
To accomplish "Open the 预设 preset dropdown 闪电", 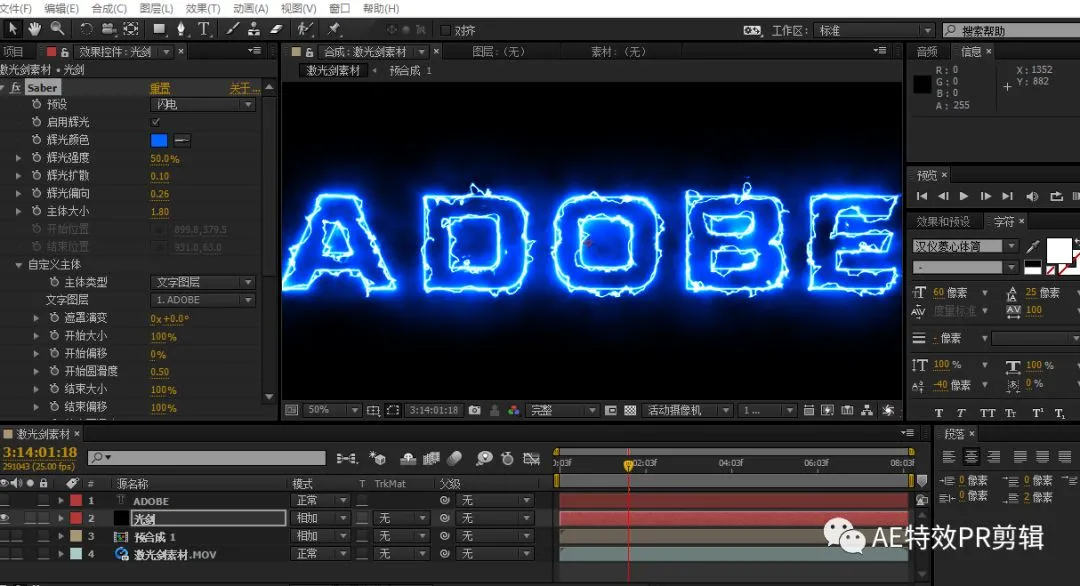I will pyautogui.click(x=203, y=105).
